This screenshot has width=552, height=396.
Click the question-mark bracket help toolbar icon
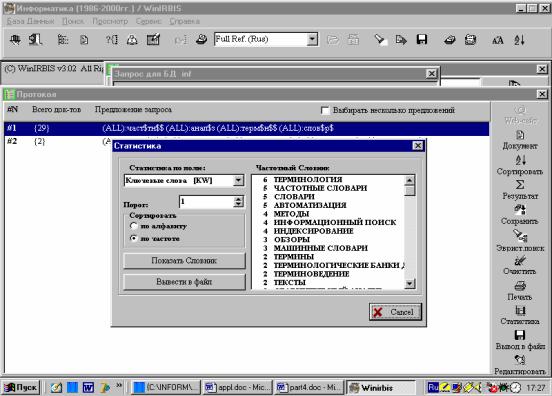[x=112, y=40]
